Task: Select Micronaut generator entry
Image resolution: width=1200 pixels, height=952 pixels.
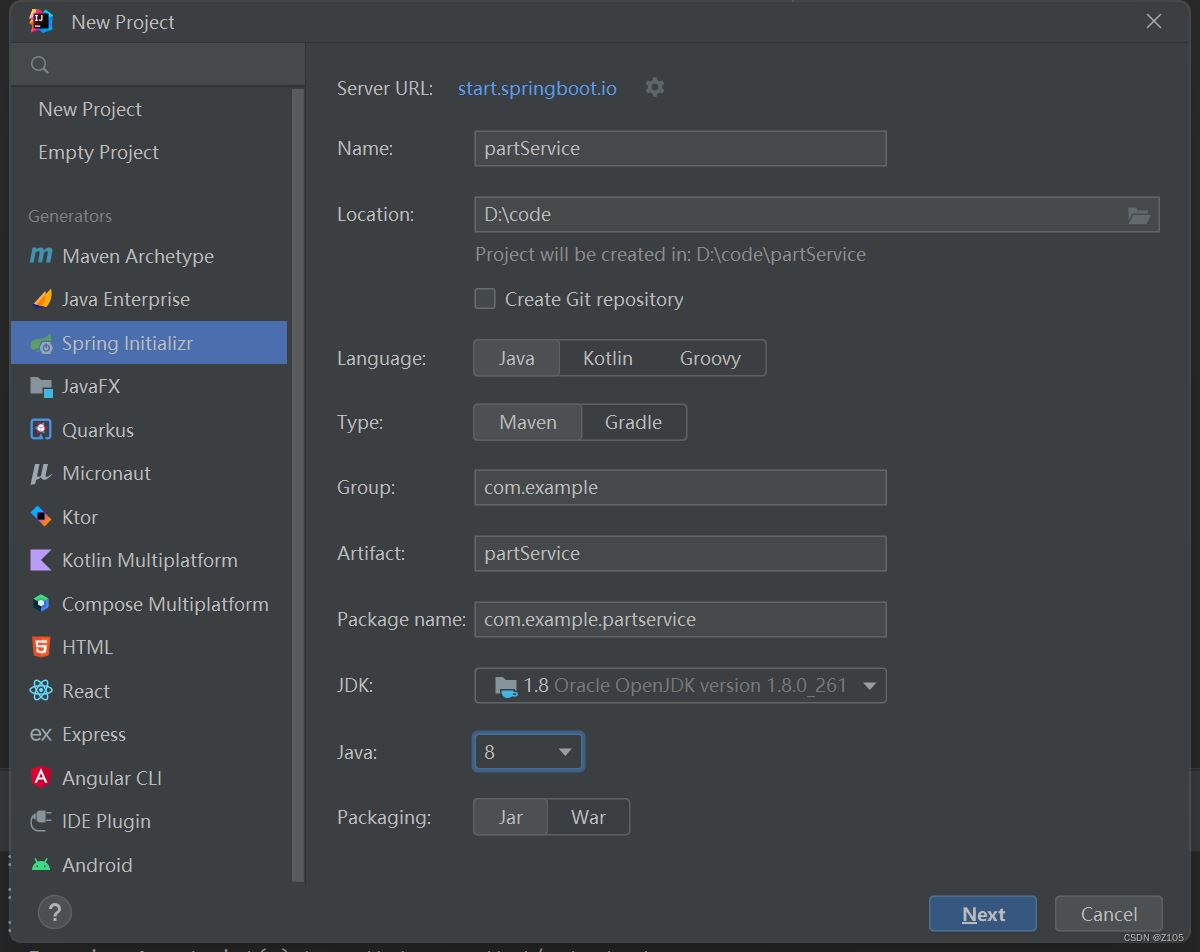Action: (x=149, y=473)
